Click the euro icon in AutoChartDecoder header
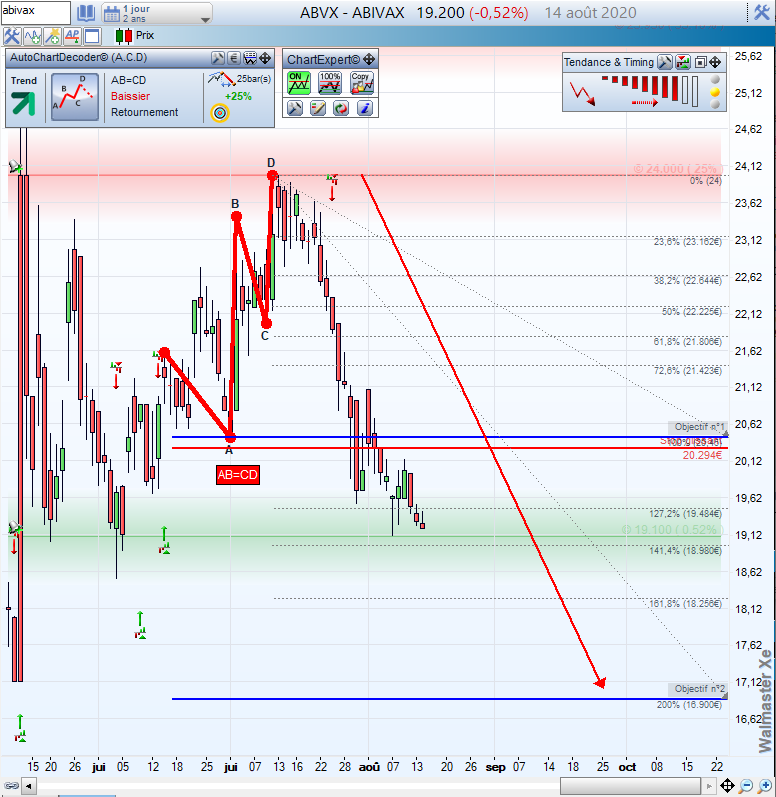This screenshot has height=797, width=776. click(x=234, y=58)
